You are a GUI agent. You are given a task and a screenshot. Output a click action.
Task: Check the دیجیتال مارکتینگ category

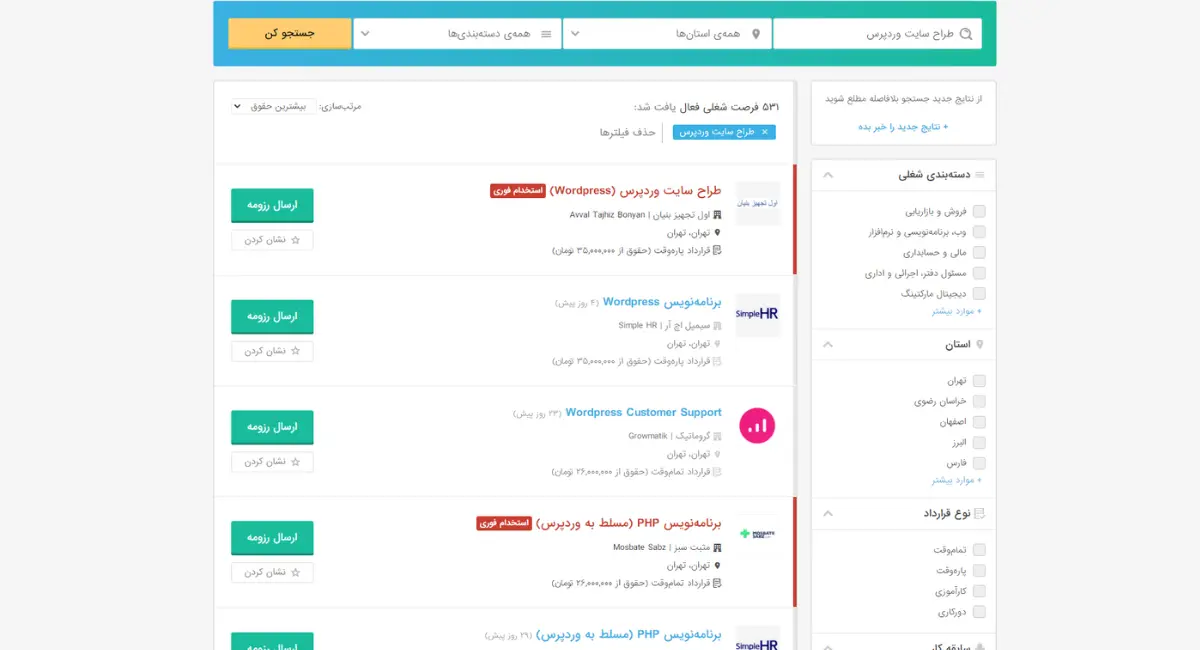point(979,294)
